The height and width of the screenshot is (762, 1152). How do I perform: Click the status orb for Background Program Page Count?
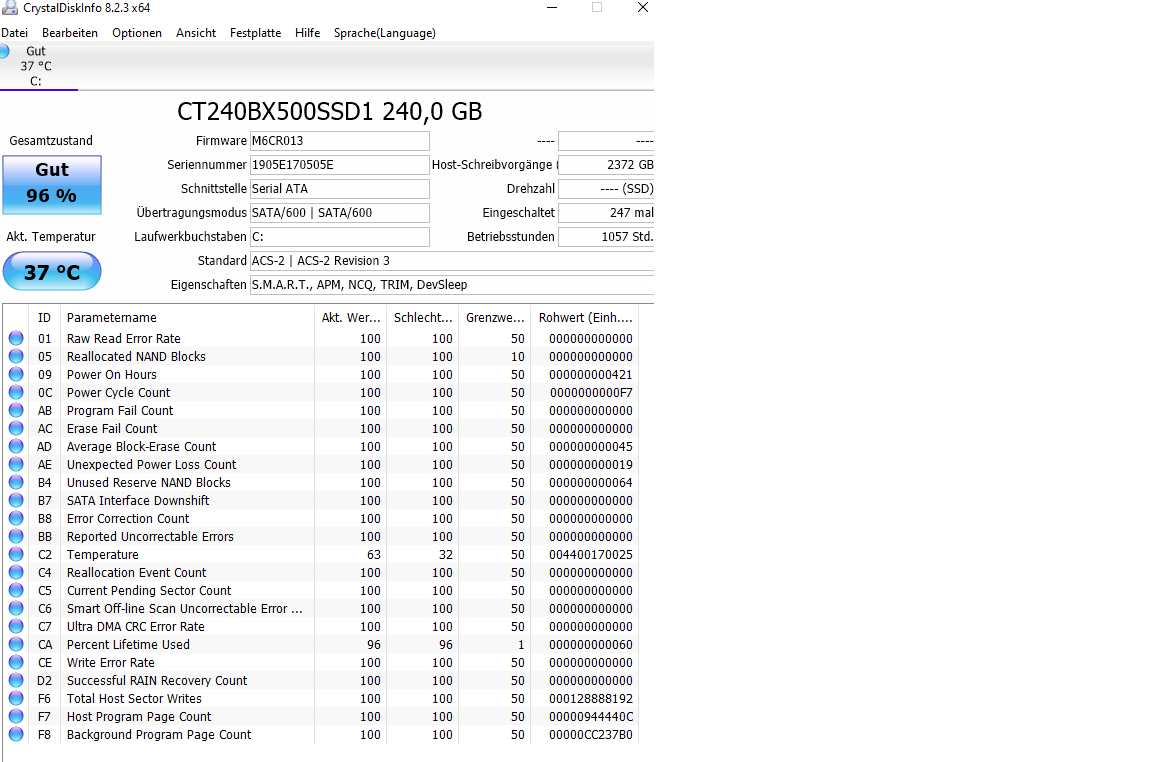pyautogui.click(x=16, y=734)
